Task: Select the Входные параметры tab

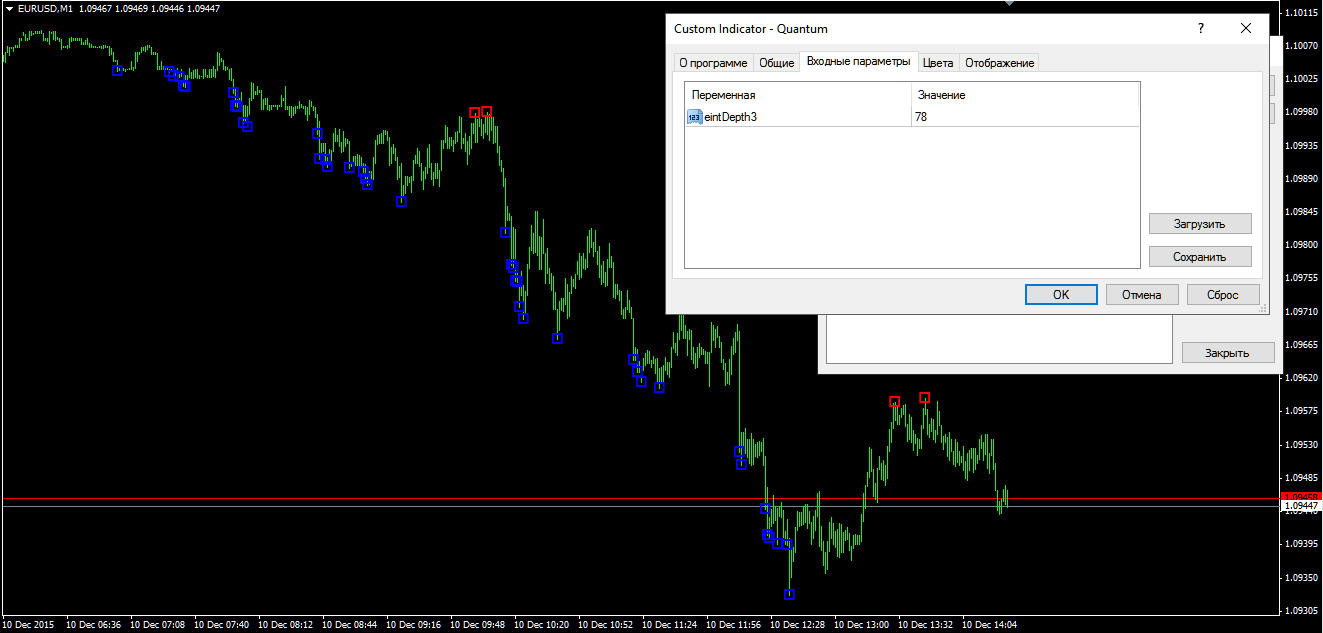Action: pos(859,61)
